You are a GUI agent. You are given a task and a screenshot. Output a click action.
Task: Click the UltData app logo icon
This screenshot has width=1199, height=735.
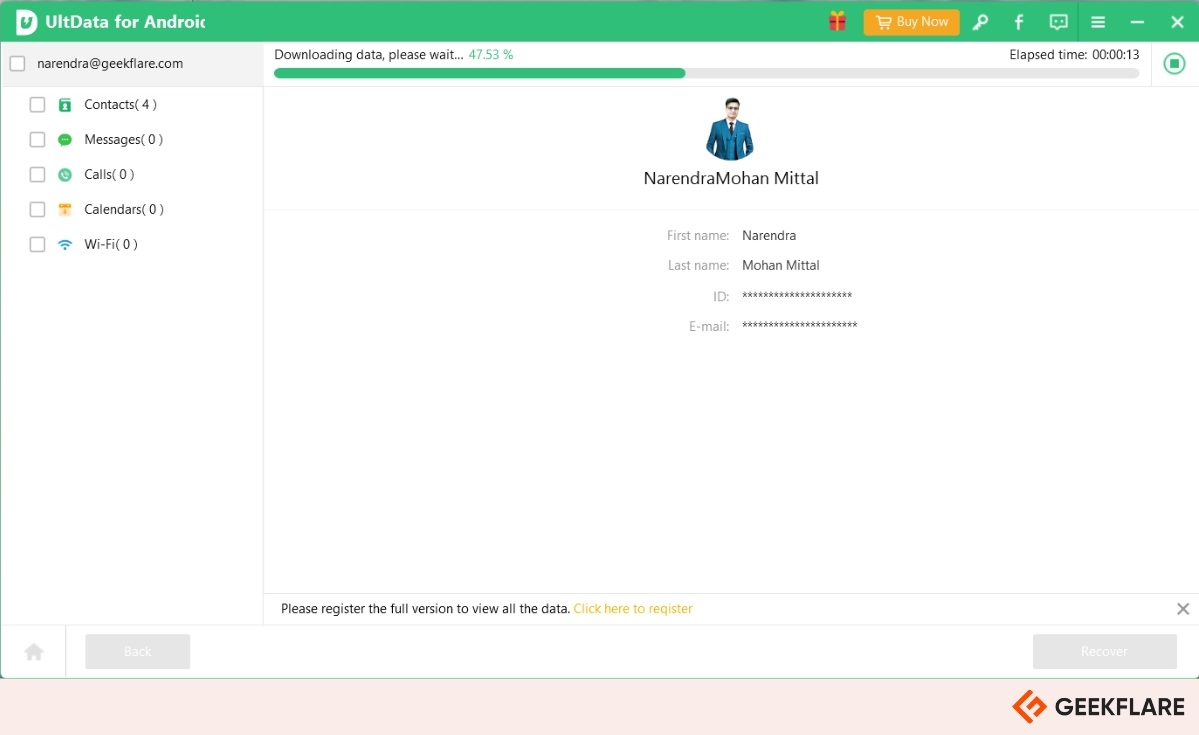pos(26,22)
